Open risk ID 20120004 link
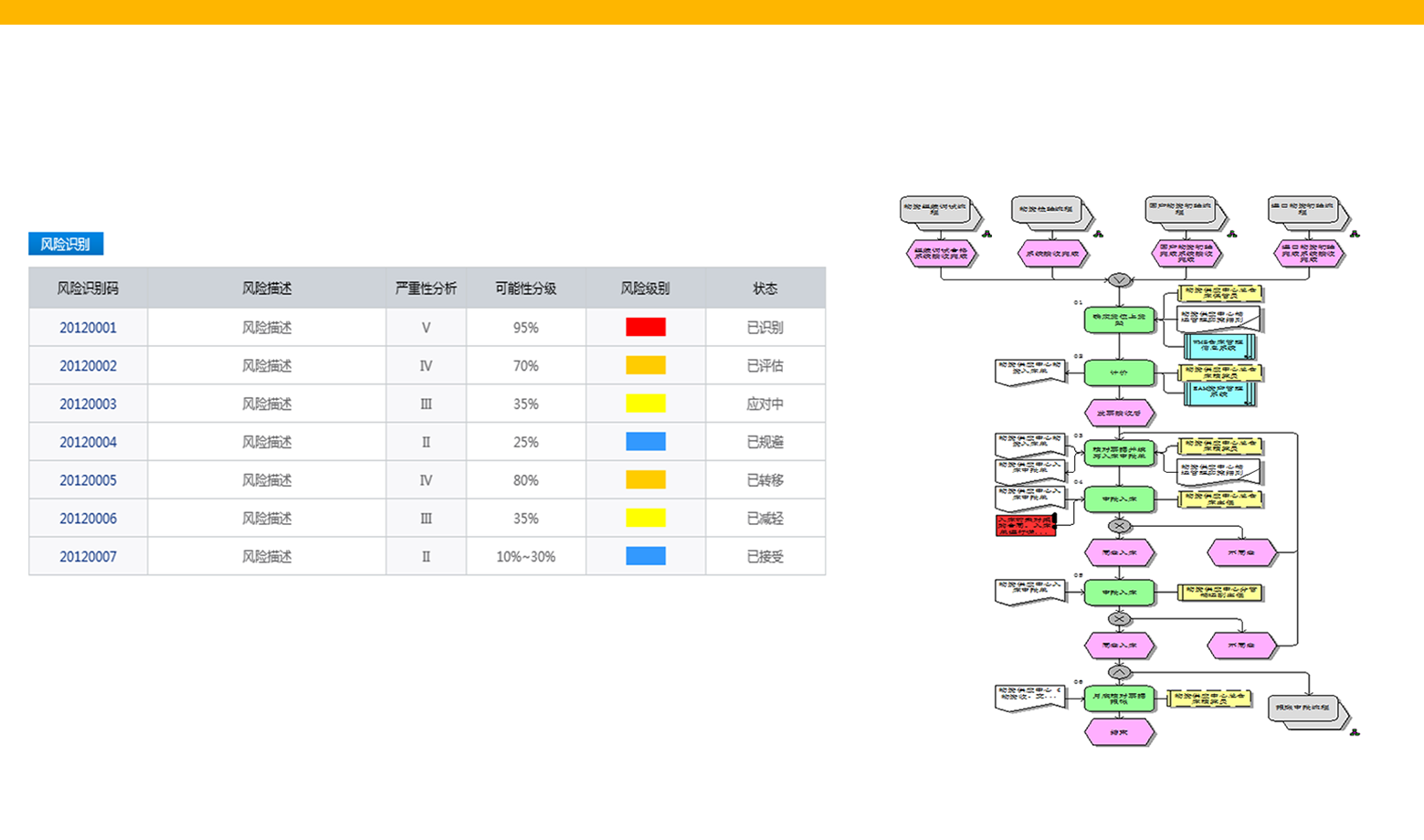The width and height of the screenshot is (1424, 840). [88, 442]
